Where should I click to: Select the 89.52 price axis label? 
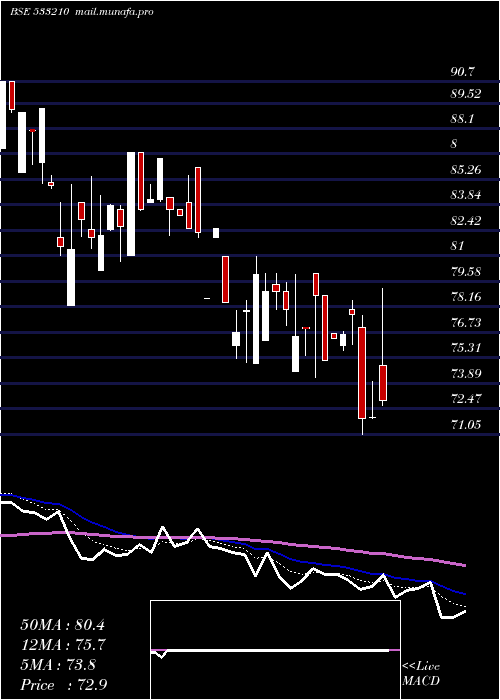tap(466, 94)
